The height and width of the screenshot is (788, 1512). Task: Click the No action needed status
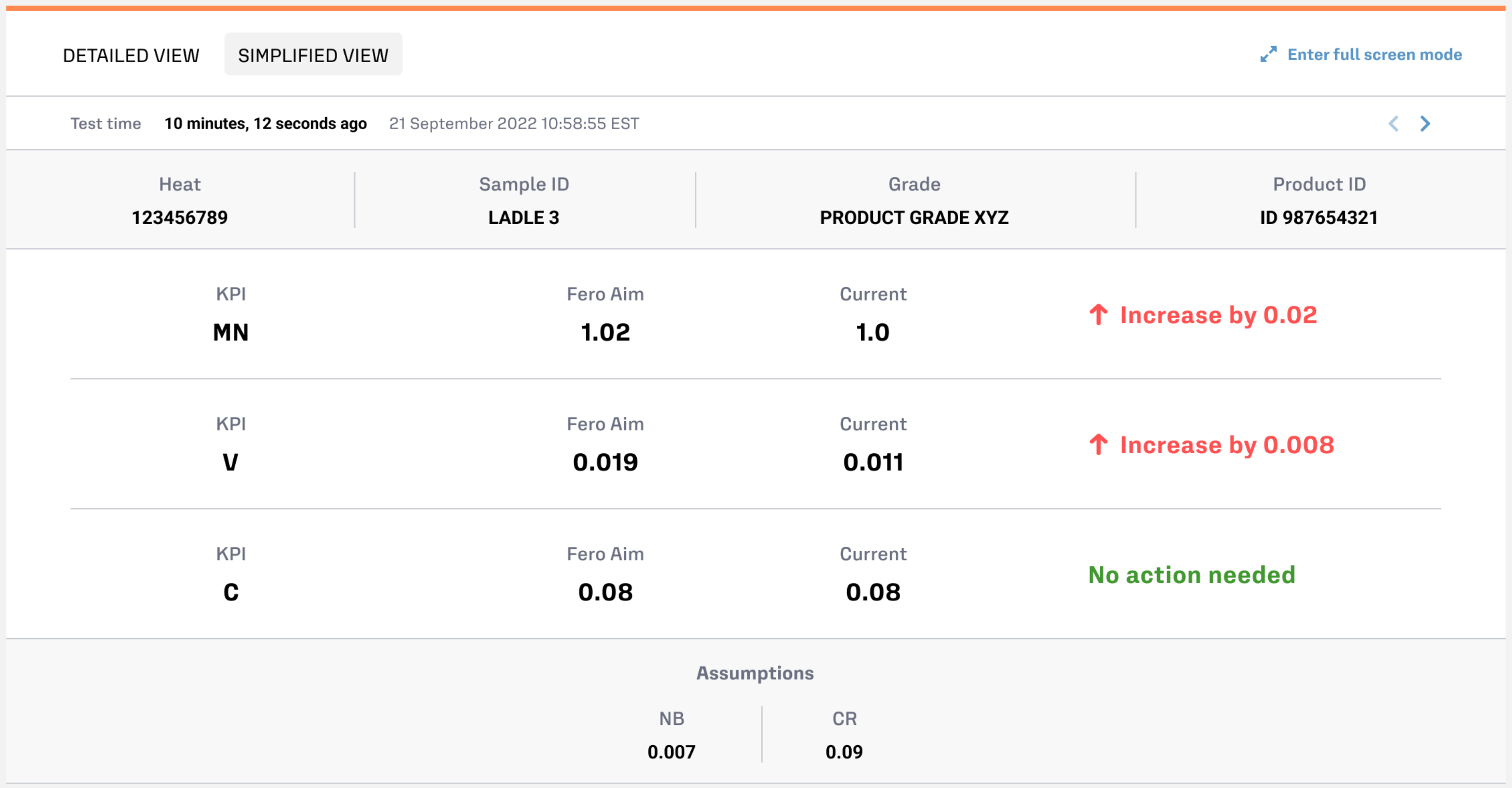(1191, 575)
